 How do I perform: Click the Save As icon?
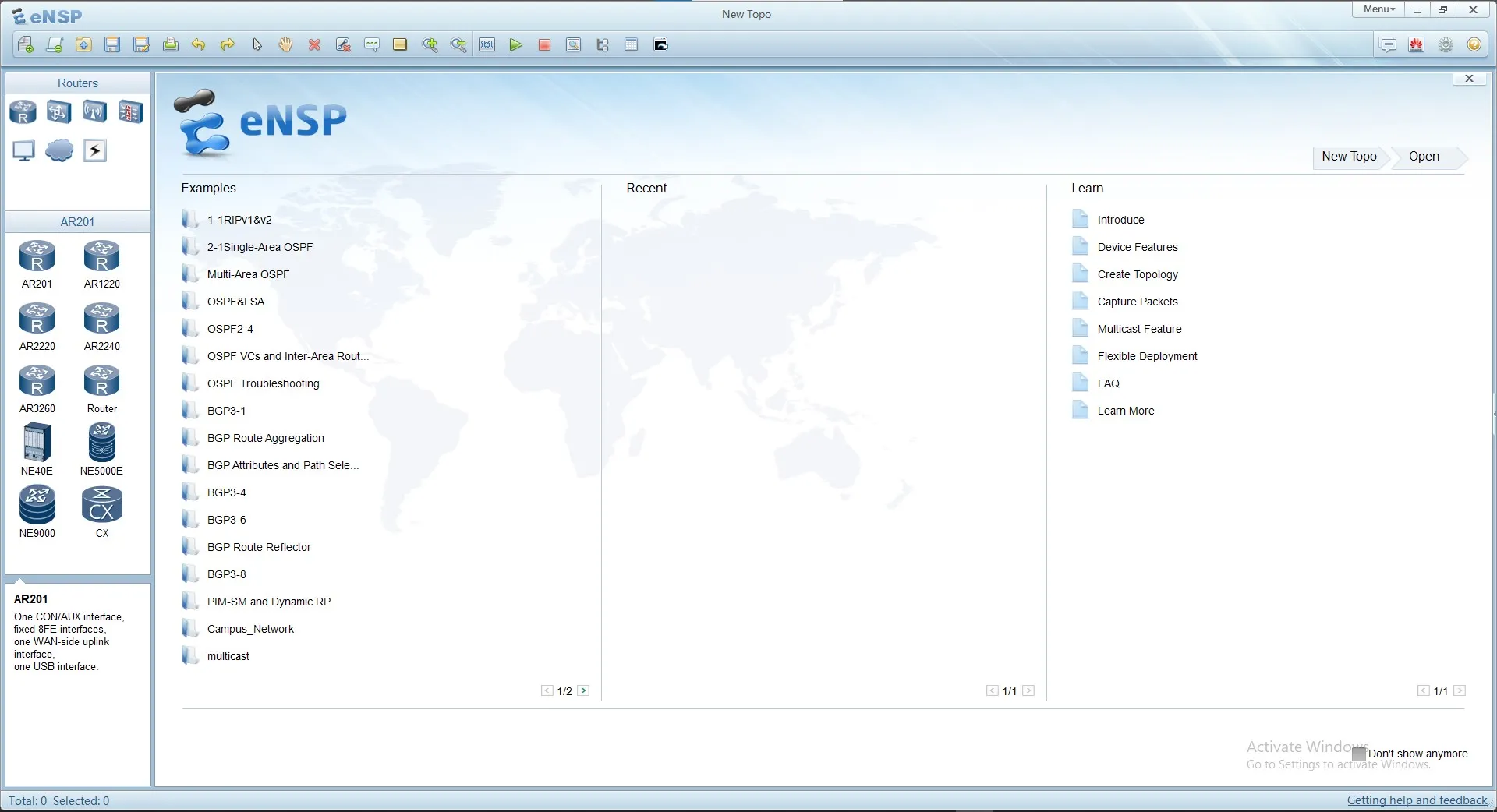tap(141, 44)
